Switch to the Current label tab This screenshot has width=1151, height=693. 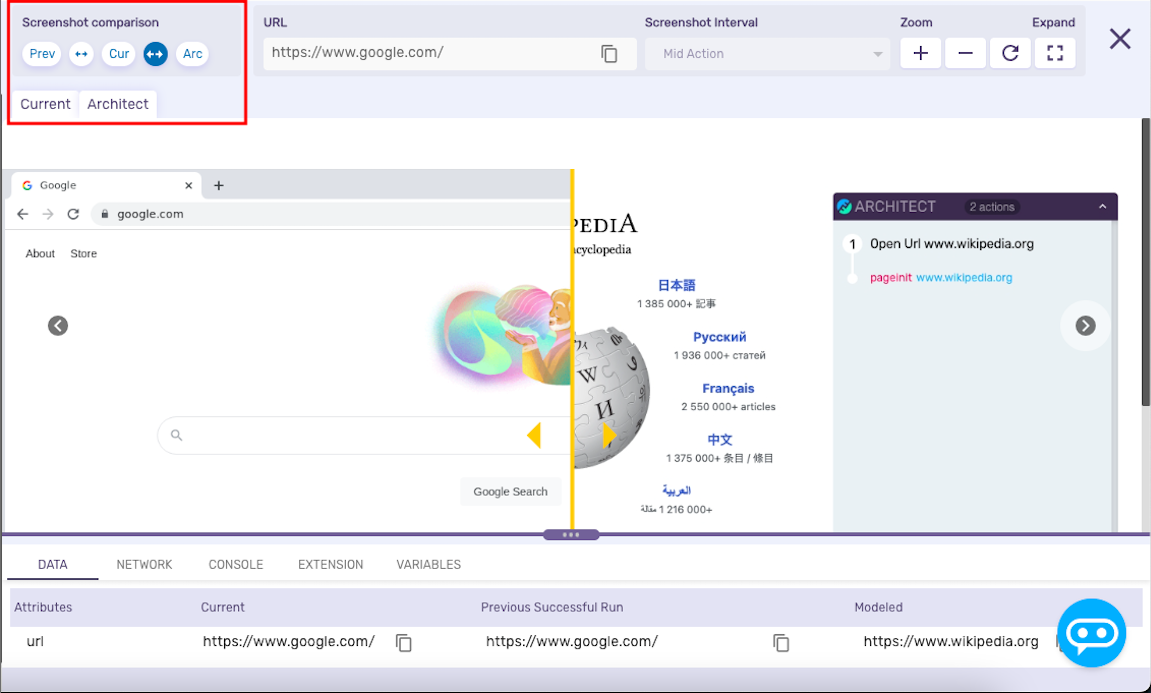(x=46, y=104)
